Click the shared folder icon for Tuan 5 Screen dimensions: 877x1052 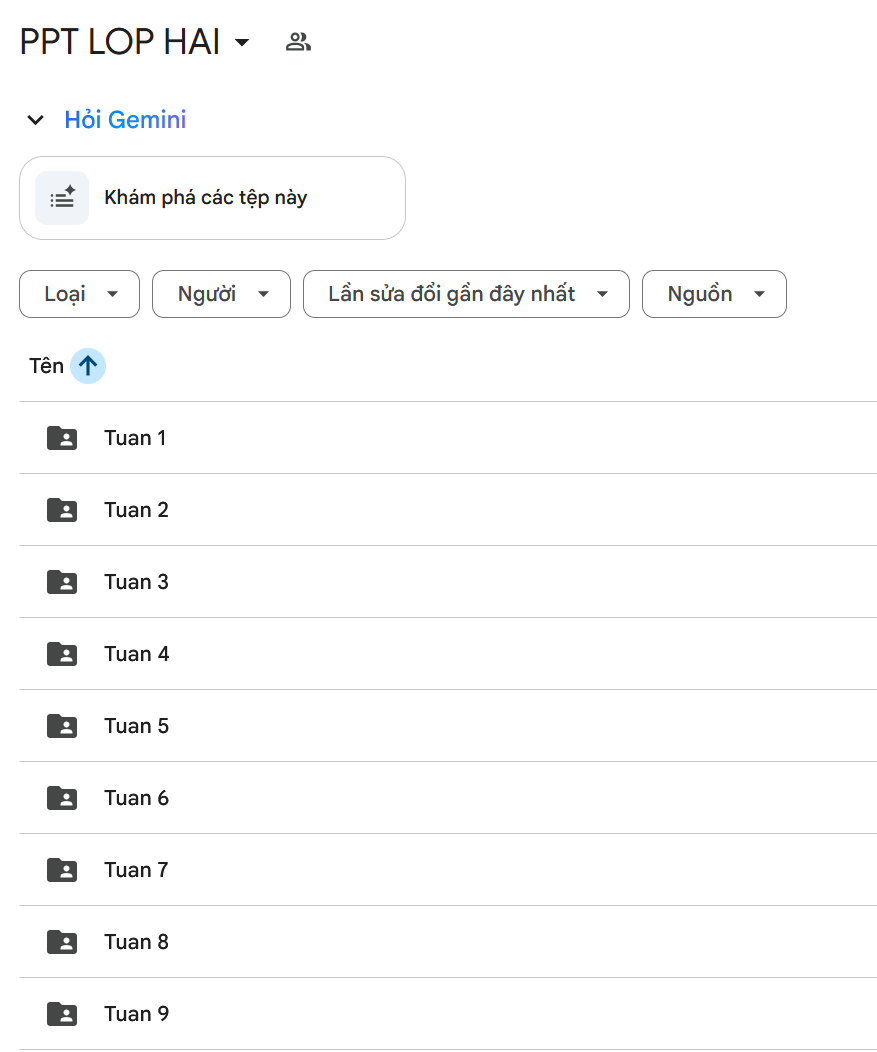(62, 726)
